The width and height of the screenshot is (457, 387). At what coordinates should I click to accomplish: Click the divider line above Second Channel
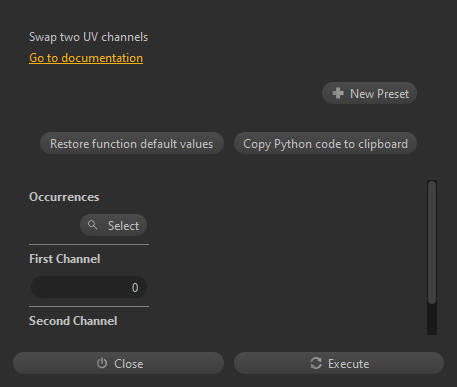89,306
